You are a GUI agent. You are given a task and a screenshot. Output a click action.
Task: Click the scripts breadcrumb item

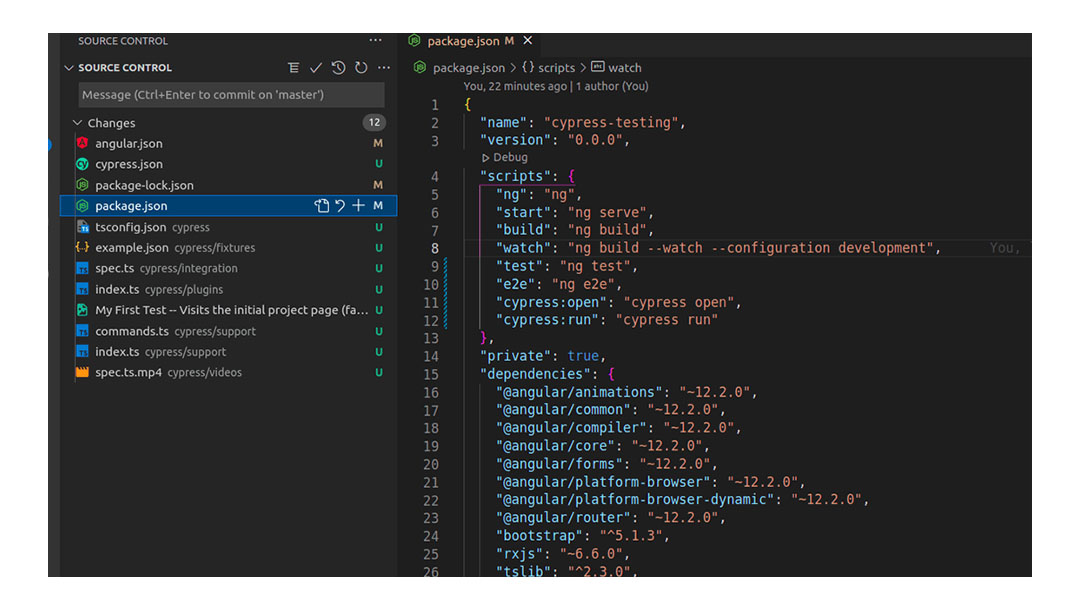pos(556,68)
